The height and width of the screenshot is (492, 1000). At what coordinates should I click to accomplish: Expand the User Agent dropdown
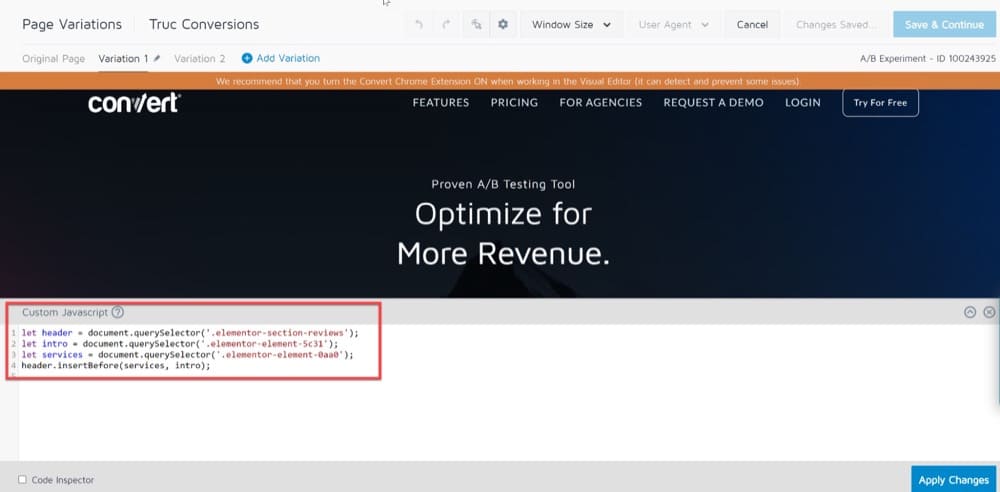pos(674,25)
